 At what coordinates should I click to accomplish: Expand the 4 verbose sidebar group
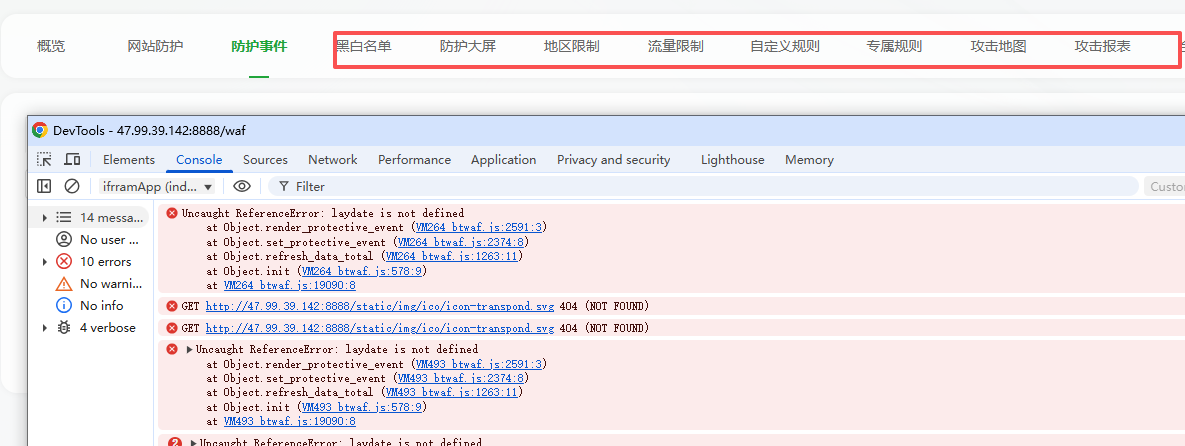point(45,327)
